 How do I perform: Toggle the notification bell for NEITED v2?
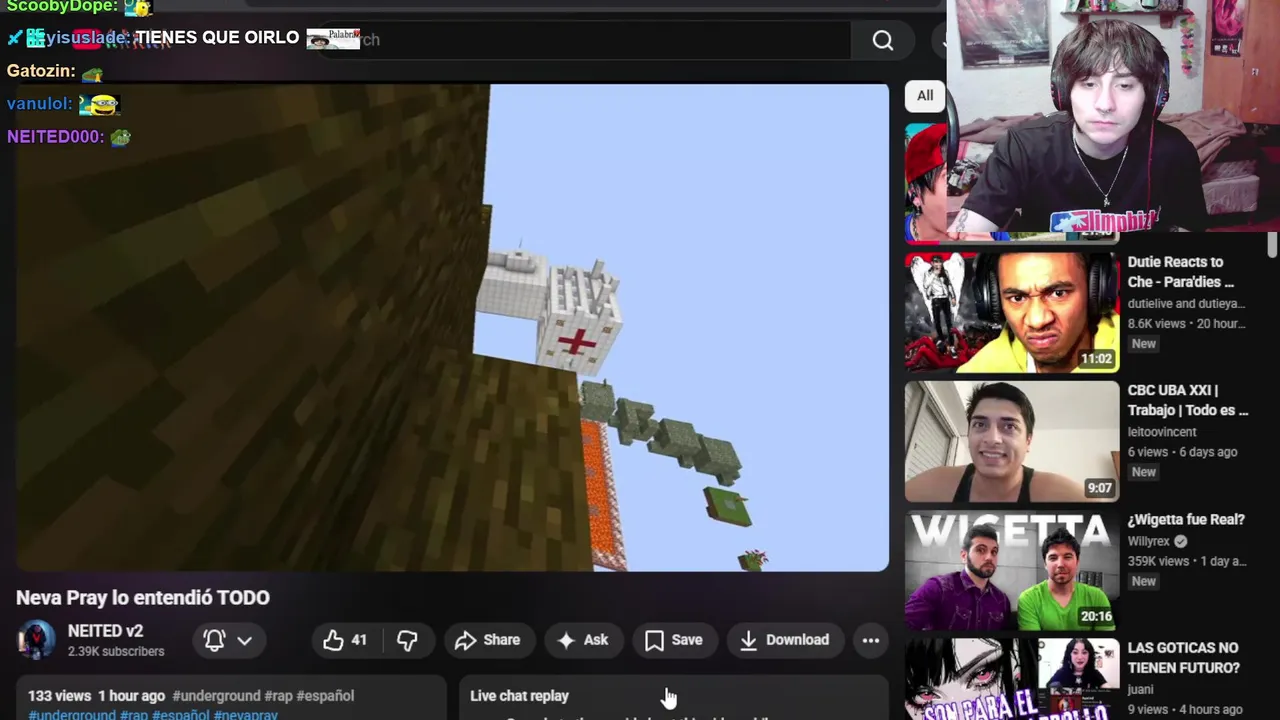[214, 640]
